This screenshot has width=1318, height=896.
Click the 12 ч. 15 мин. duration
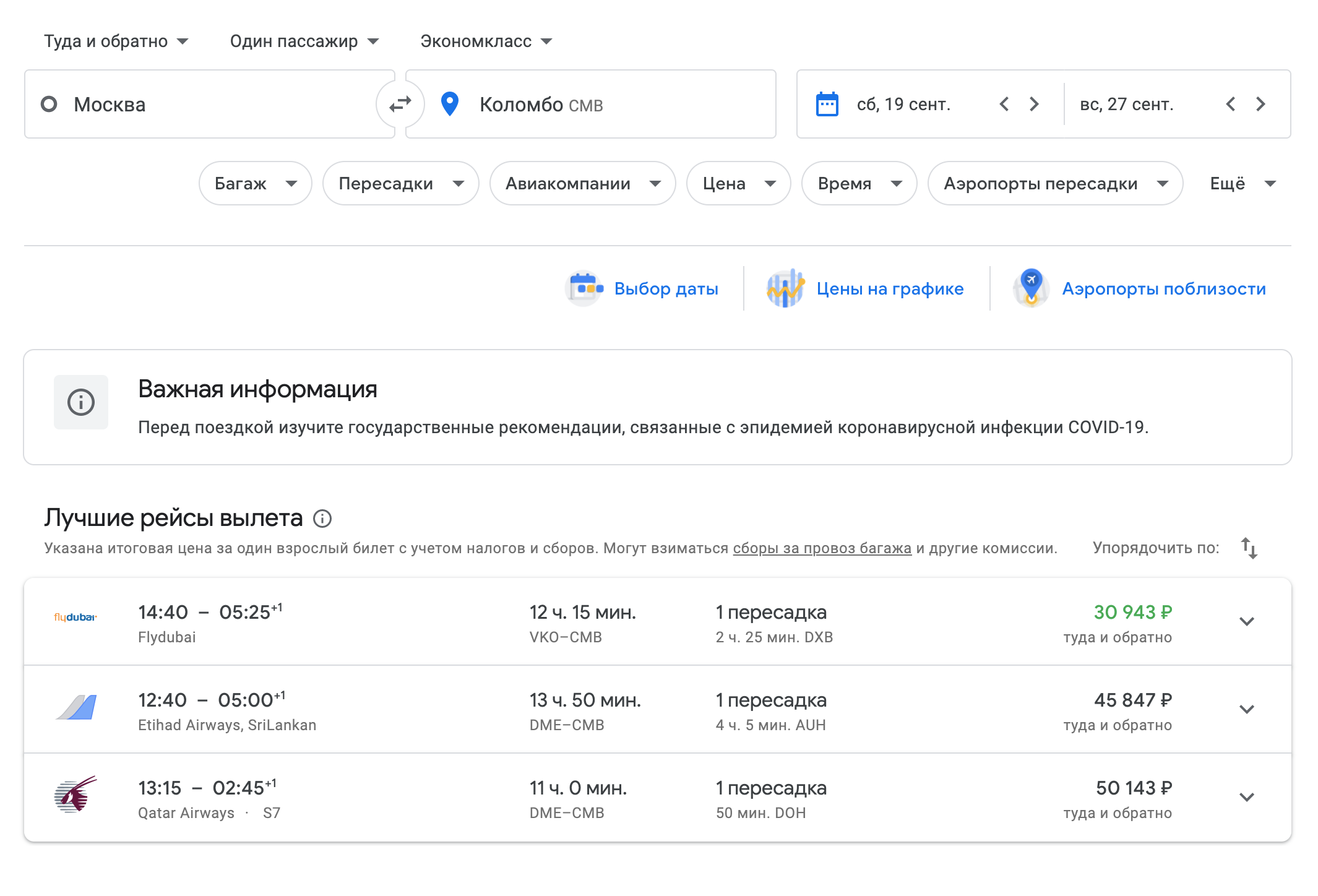(x=583, y=612)
